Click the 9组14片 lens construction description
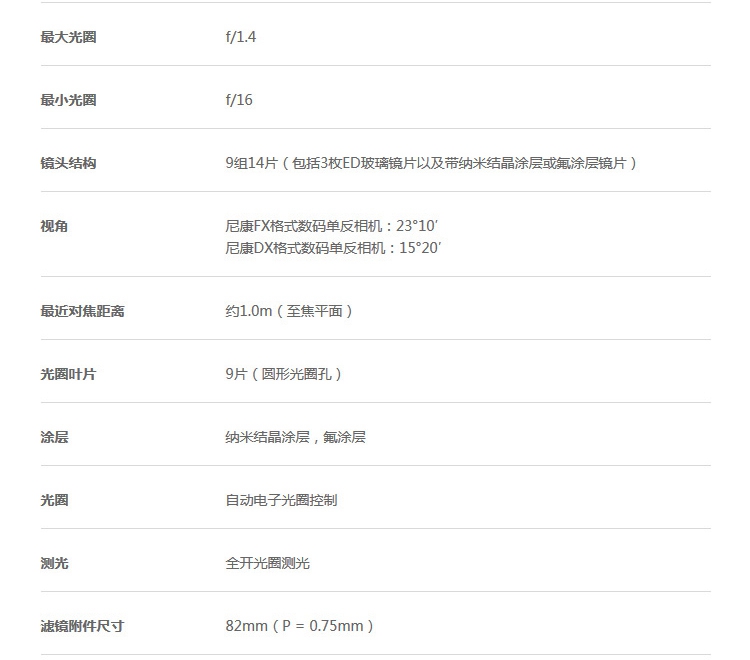This screenshot has height=660, width=750. click(x=431, y=163)
